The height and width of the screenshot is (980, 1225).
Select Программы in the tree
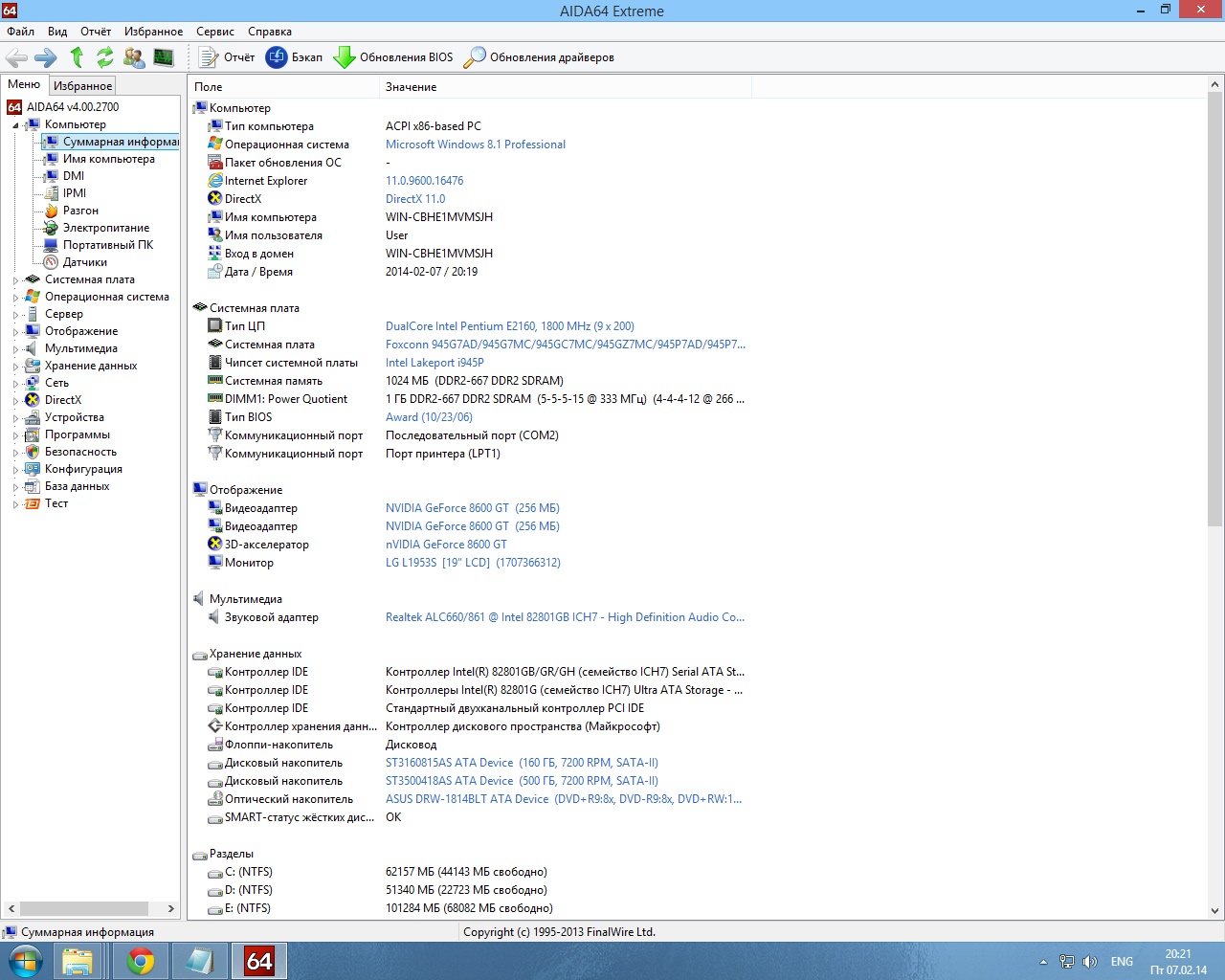[x=78, y=434]
